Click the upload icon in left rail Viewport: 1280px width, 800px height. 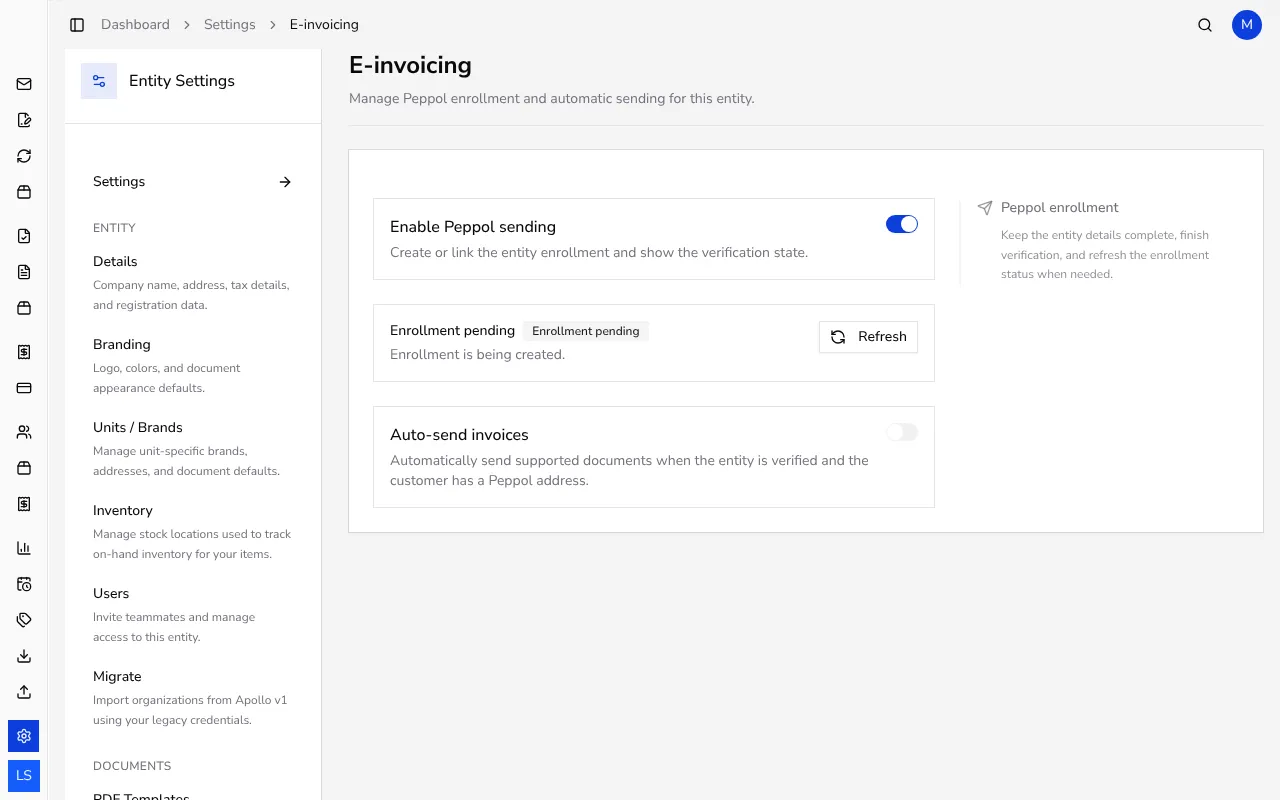coord(24,692)
